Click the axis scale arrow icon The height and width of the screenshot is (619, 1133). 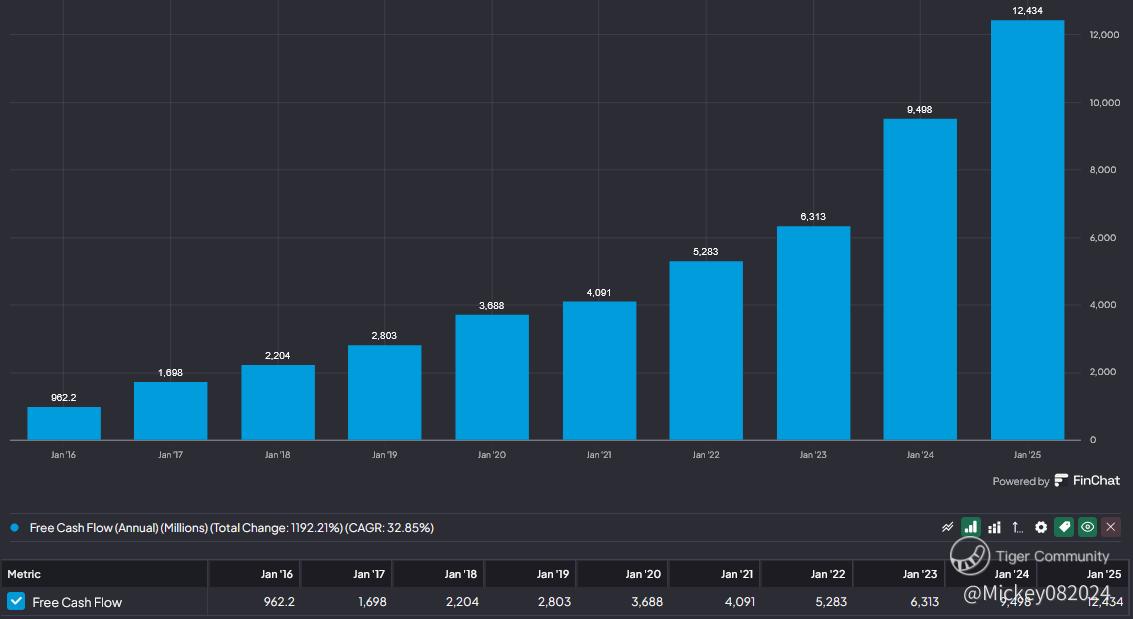click(x=1017, y=527)
